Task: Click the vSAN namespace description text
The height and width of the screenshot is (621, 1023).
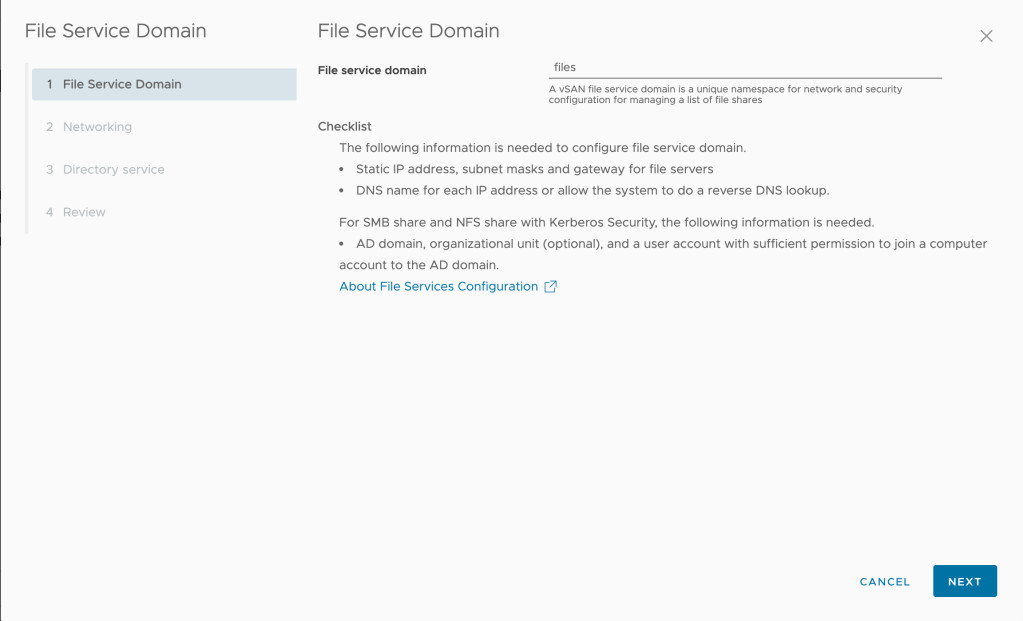Action: pyautogui.click(x=725, y=94)
